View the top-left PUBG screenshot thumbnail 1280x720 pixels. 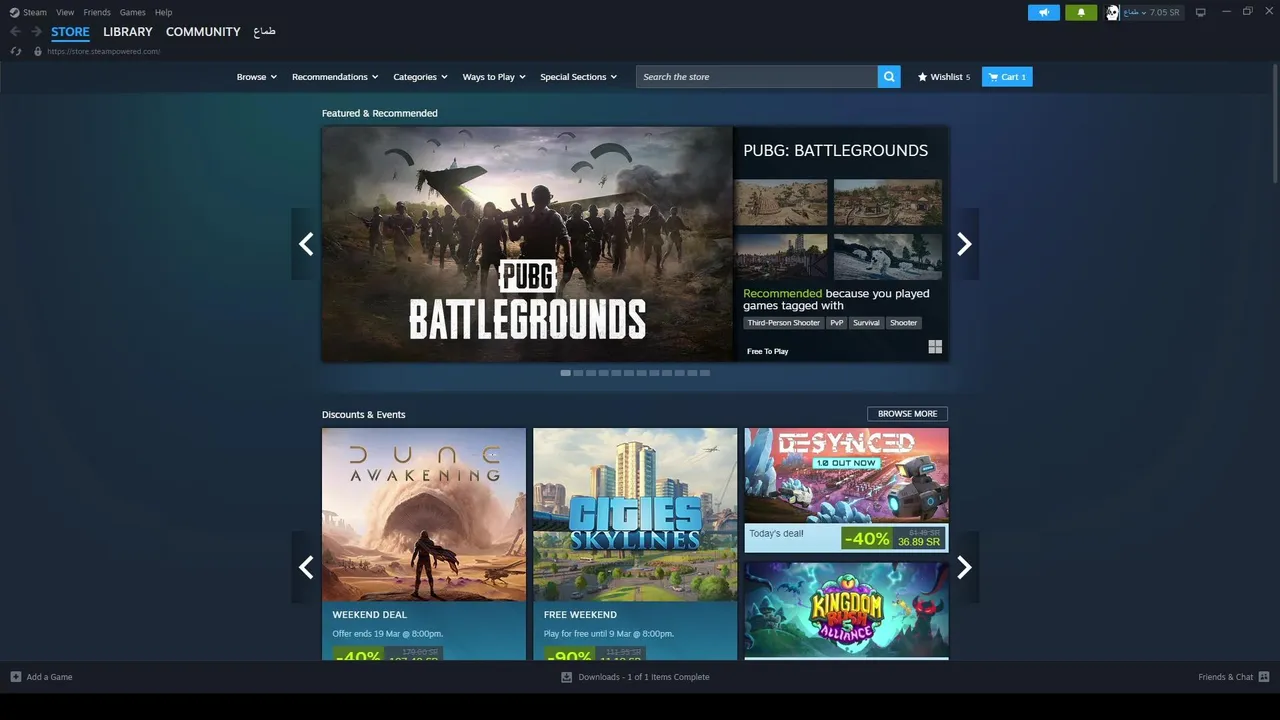(781, 202)
